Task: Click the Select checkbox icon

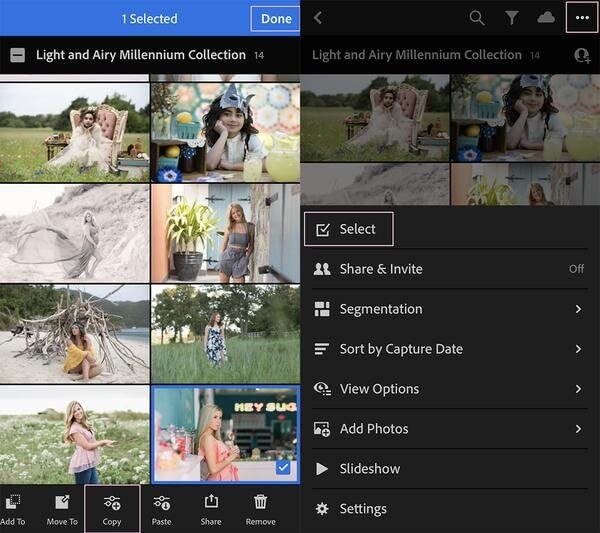Action: click(322, 229)
